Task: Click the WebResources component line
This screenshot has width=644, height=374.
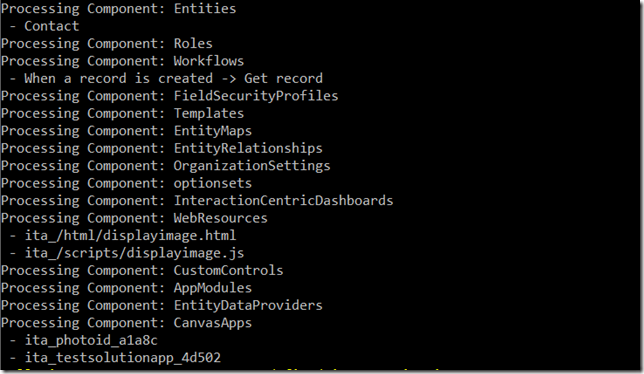Action: tap(134, 218)
